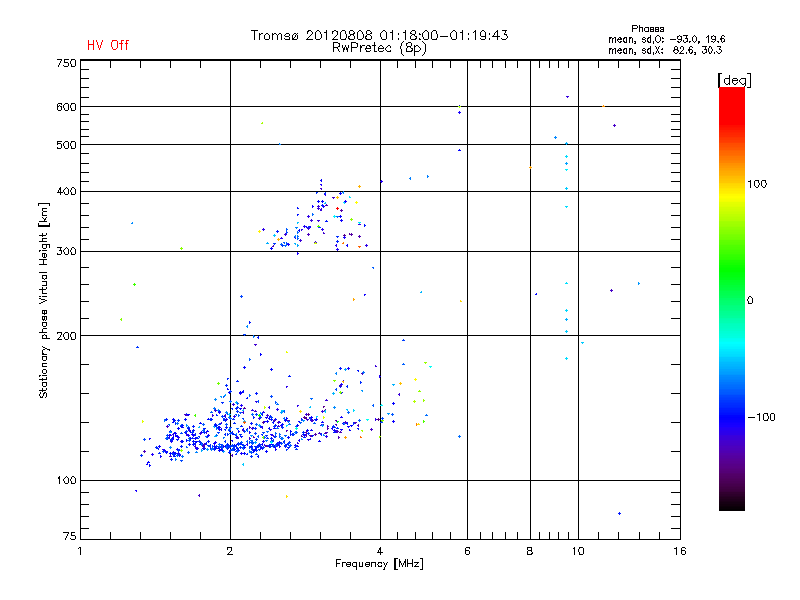Click the red 'HV Off' status label
Screen dimensions: 800x600
pos(108,45)
